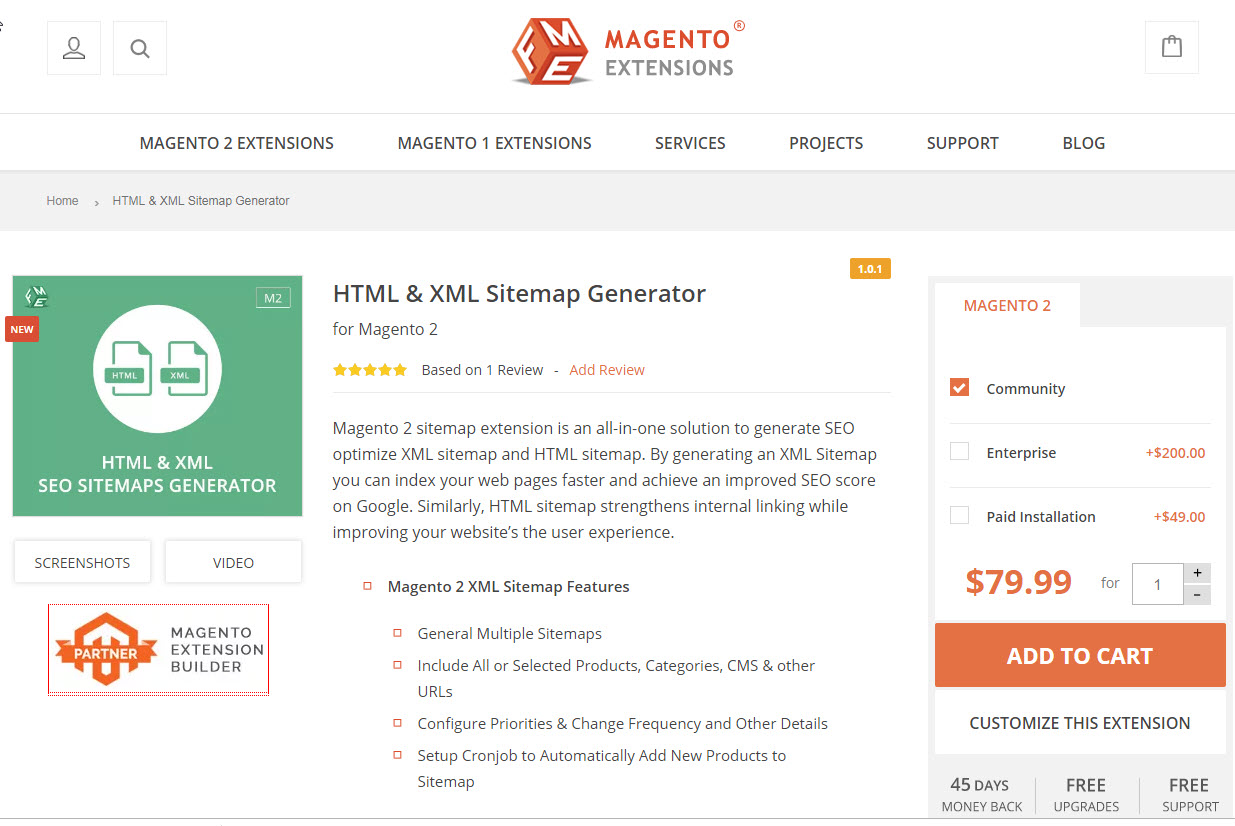Click Magento 2 XML Sitemap Features heading

[508, 587]
